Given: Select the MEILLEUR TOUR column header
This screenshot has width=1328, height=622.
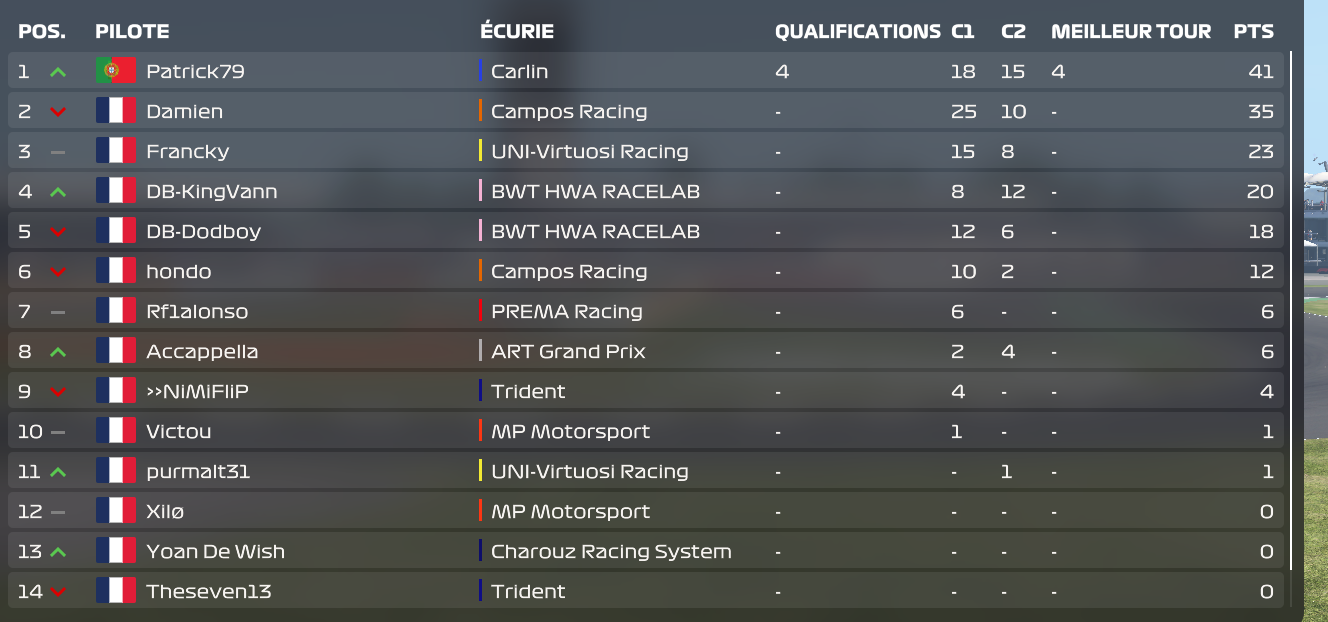Looking at the screenshot, I should [1131, 32].
